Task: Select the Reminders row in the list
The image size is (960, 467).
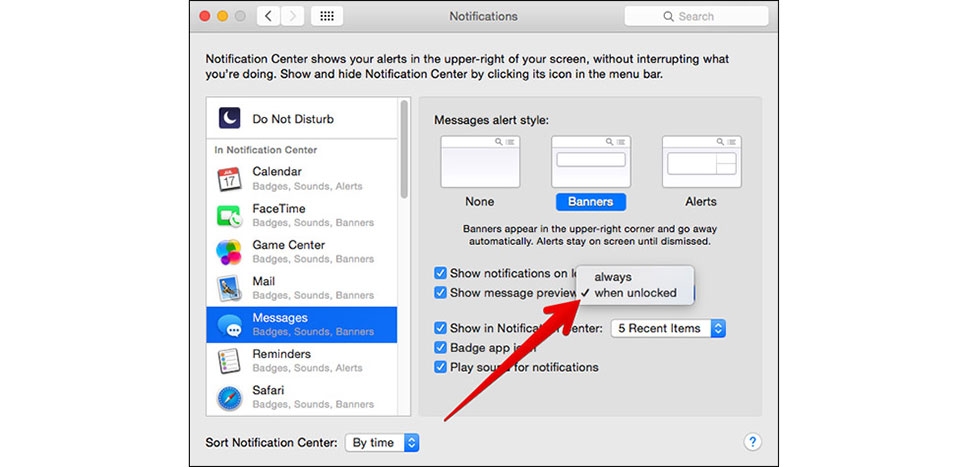Action: 302,361
